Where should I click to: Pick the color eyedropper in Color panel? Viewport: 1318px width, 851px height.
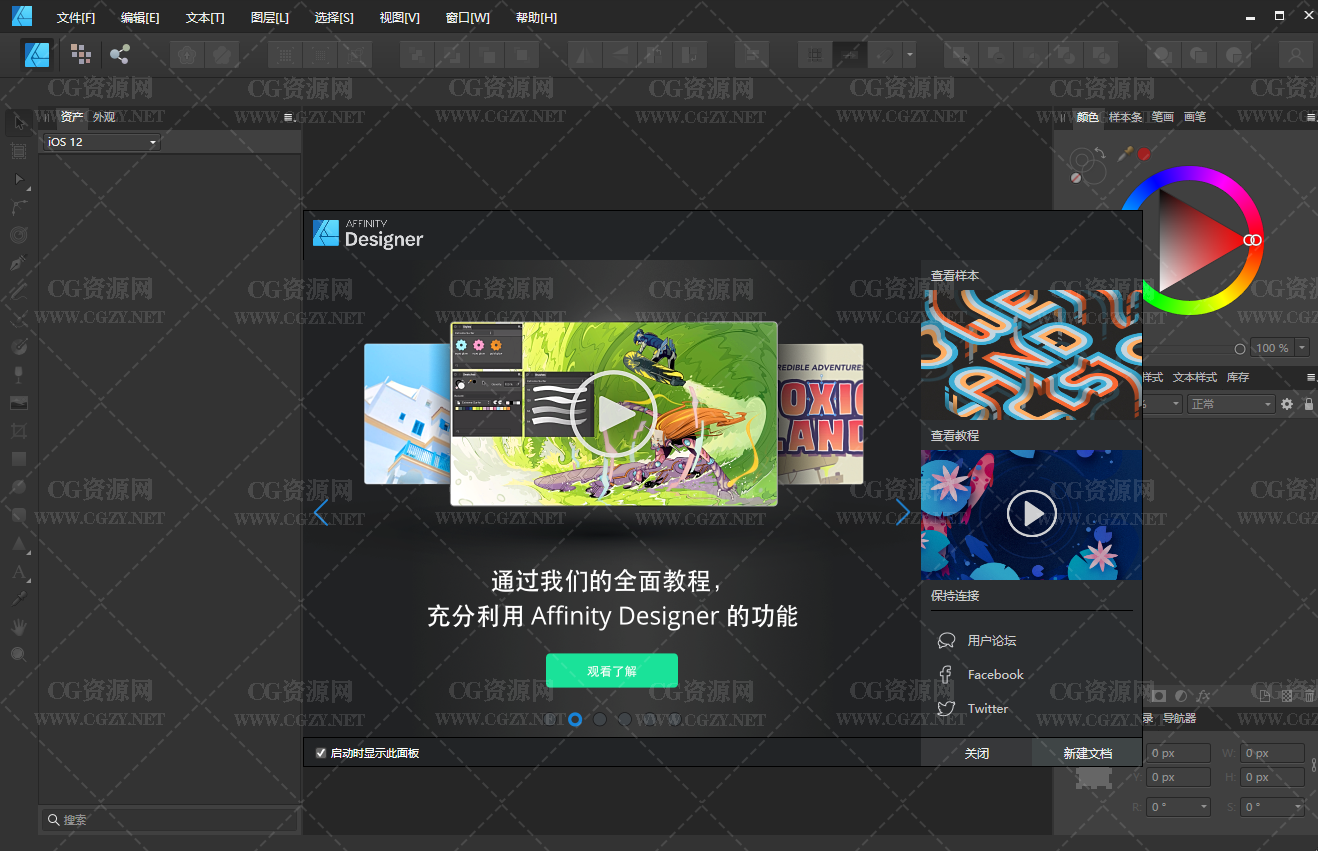[x=1125, y=154]
